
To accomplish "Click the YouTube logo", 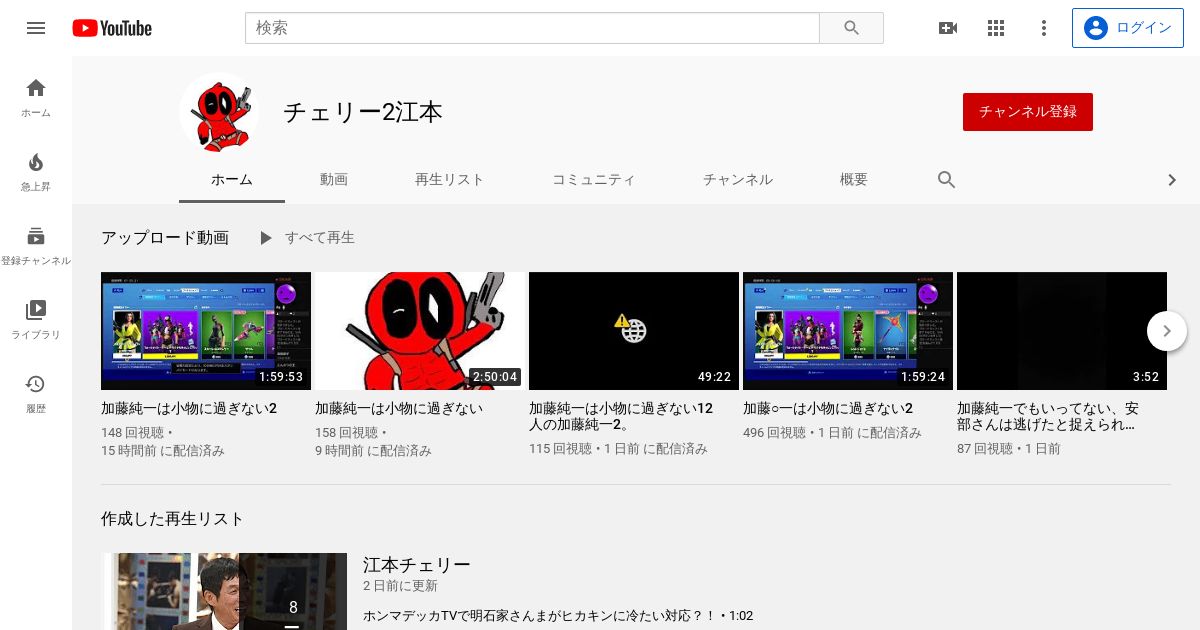I will pos(112,28).
